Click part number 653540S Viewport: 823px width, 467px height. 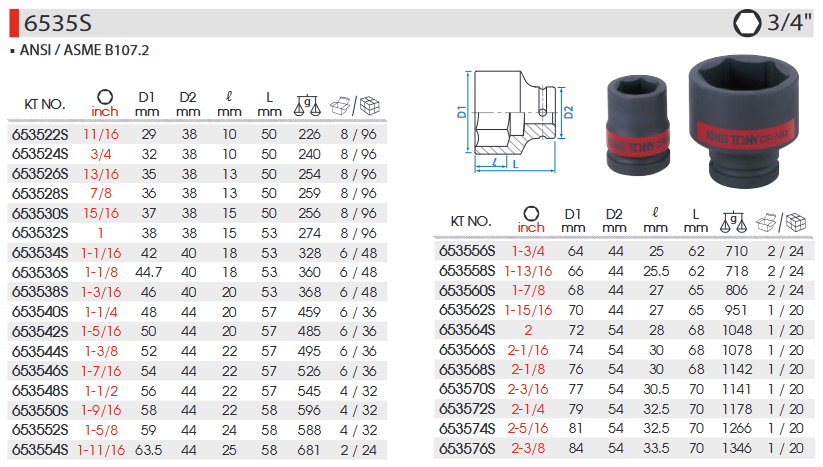39,311
